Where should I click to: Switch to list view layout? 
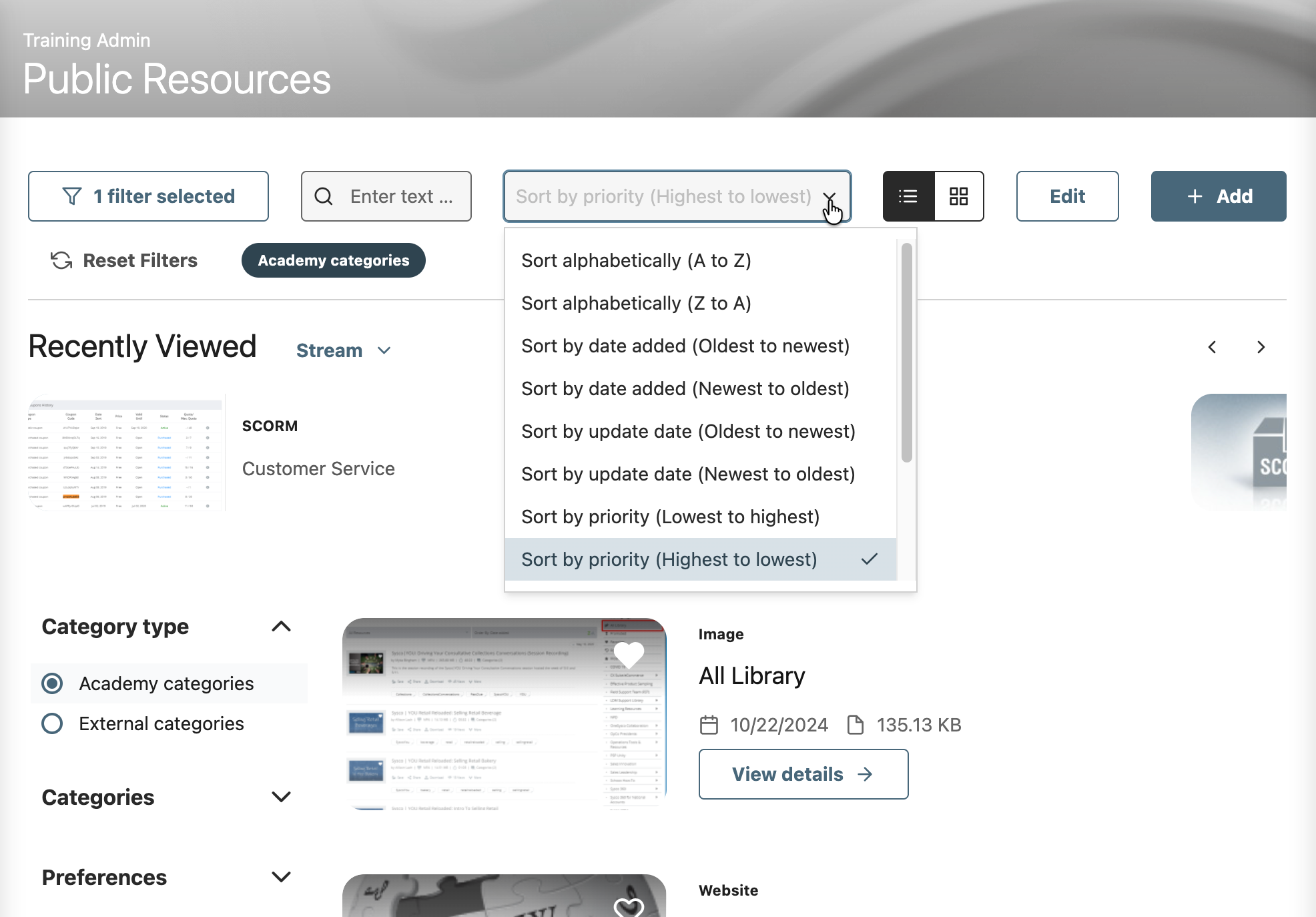908,196
